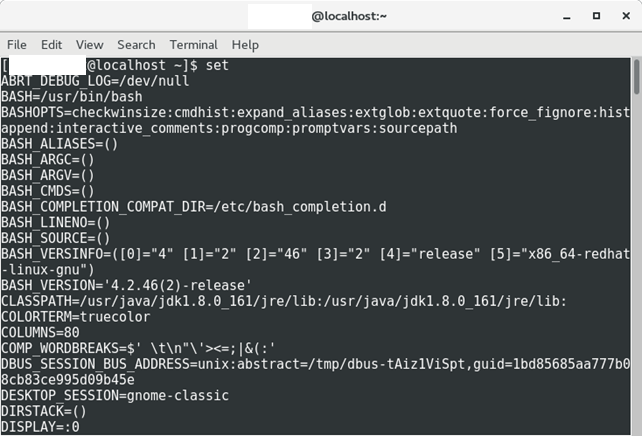This screenshot has width=642, height=436.
Task: Open the View menu
Action: (x=90, y=45)
